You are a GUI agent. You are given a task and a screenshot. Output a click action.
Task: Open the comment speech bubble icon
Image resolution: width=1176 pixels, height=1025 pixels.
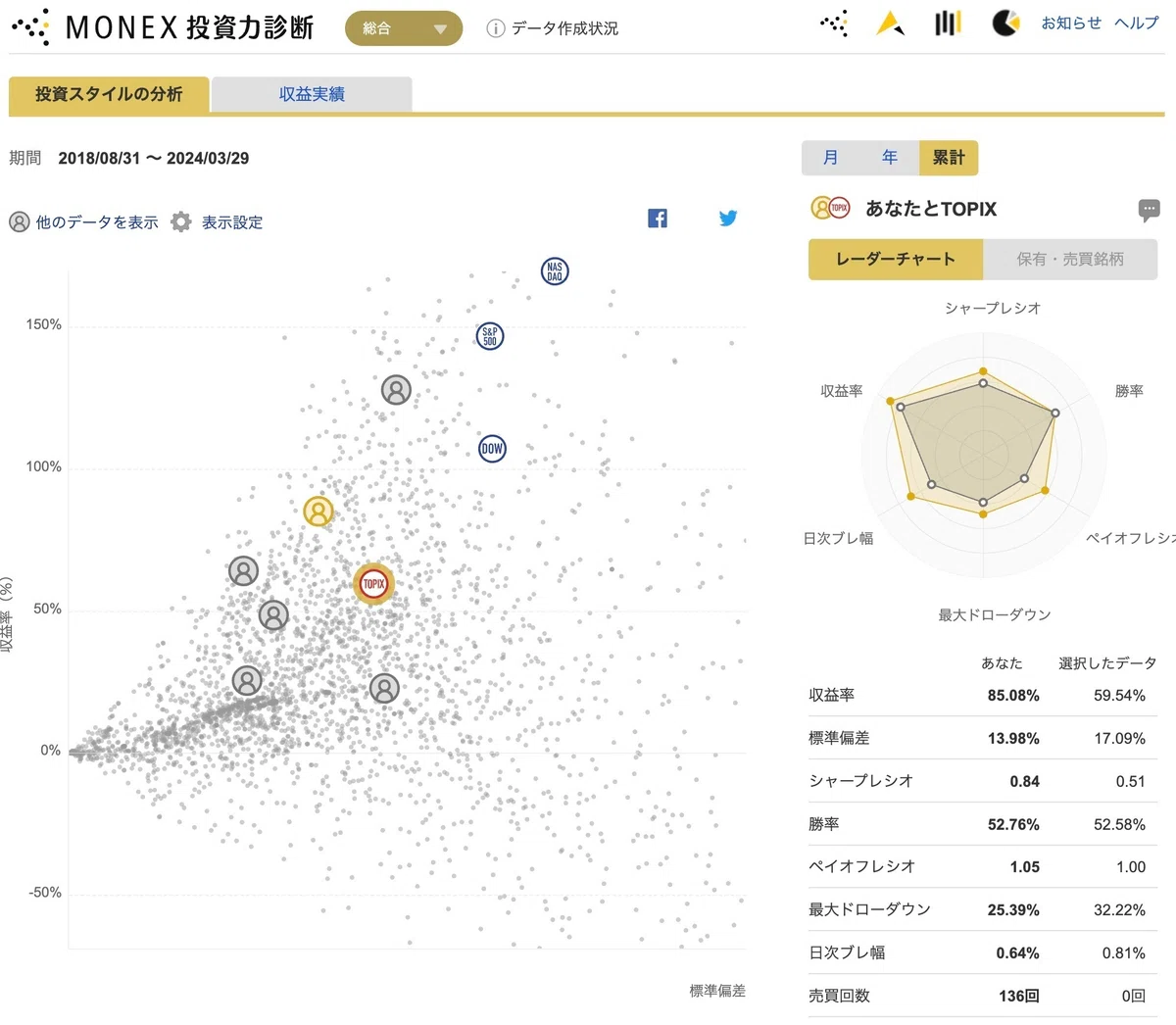point(1150,209)
